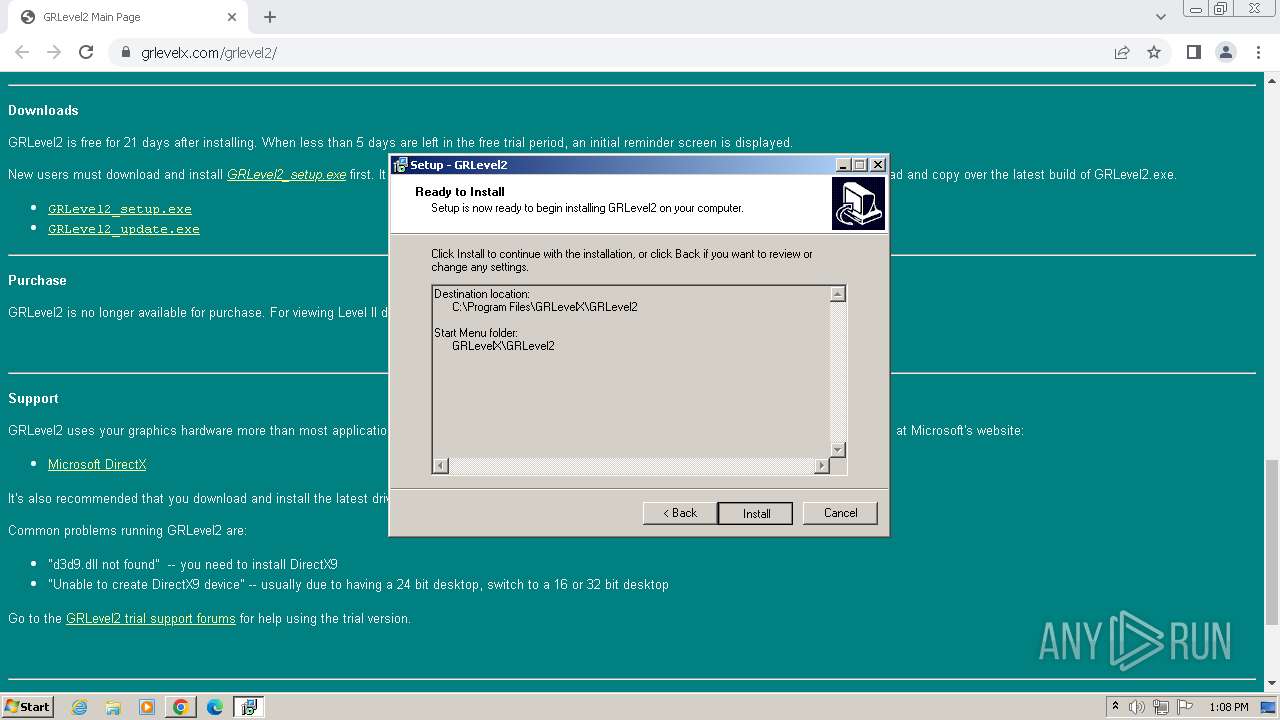1280x720 pixels.
Task: Switch to Chrome in the taskbar
Action: click(x=181, y=707)
